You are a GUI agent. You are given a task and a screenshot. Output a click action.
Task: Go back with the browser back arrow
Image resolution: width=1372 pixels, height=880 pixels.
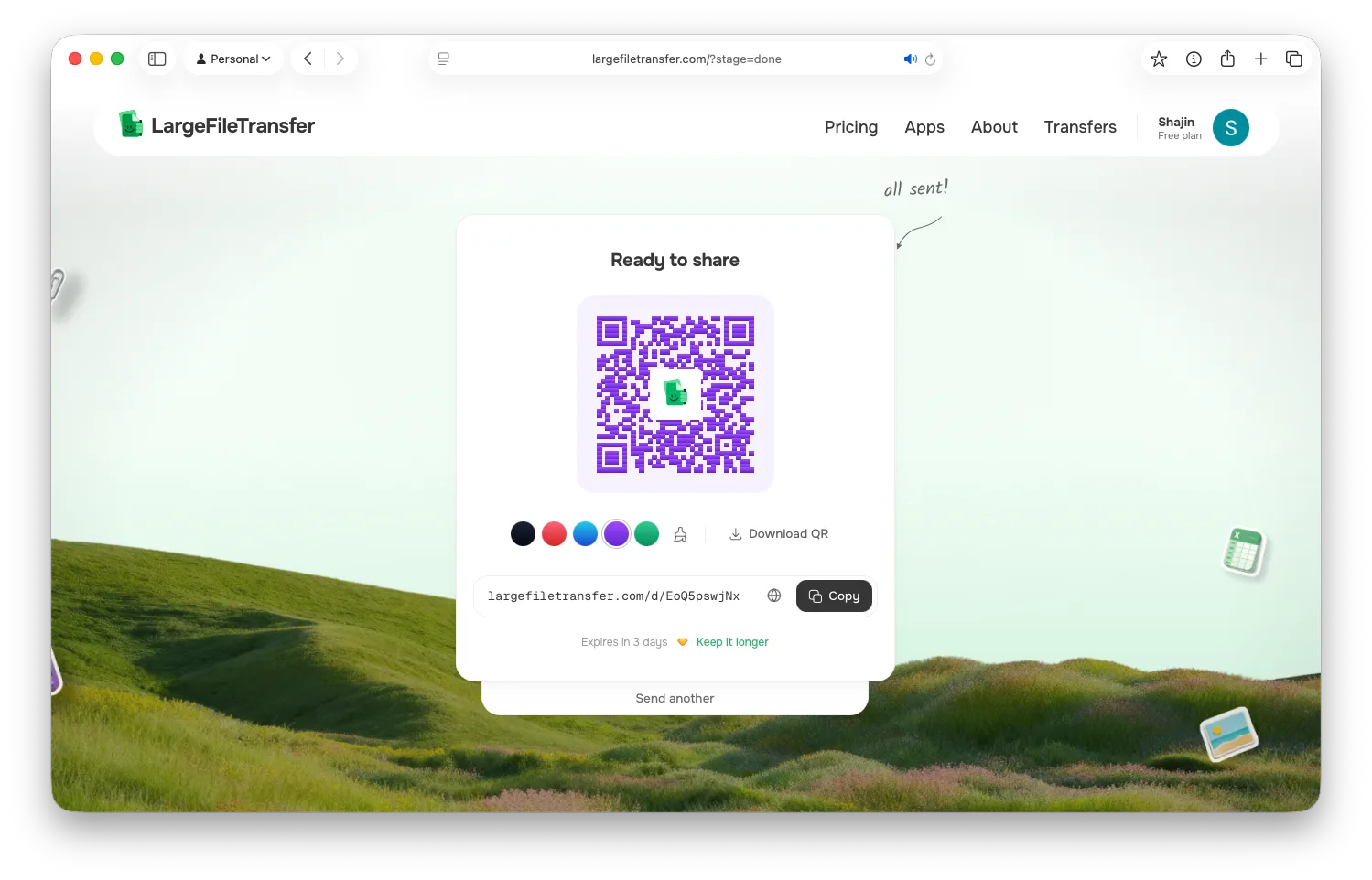coord(308,59)
